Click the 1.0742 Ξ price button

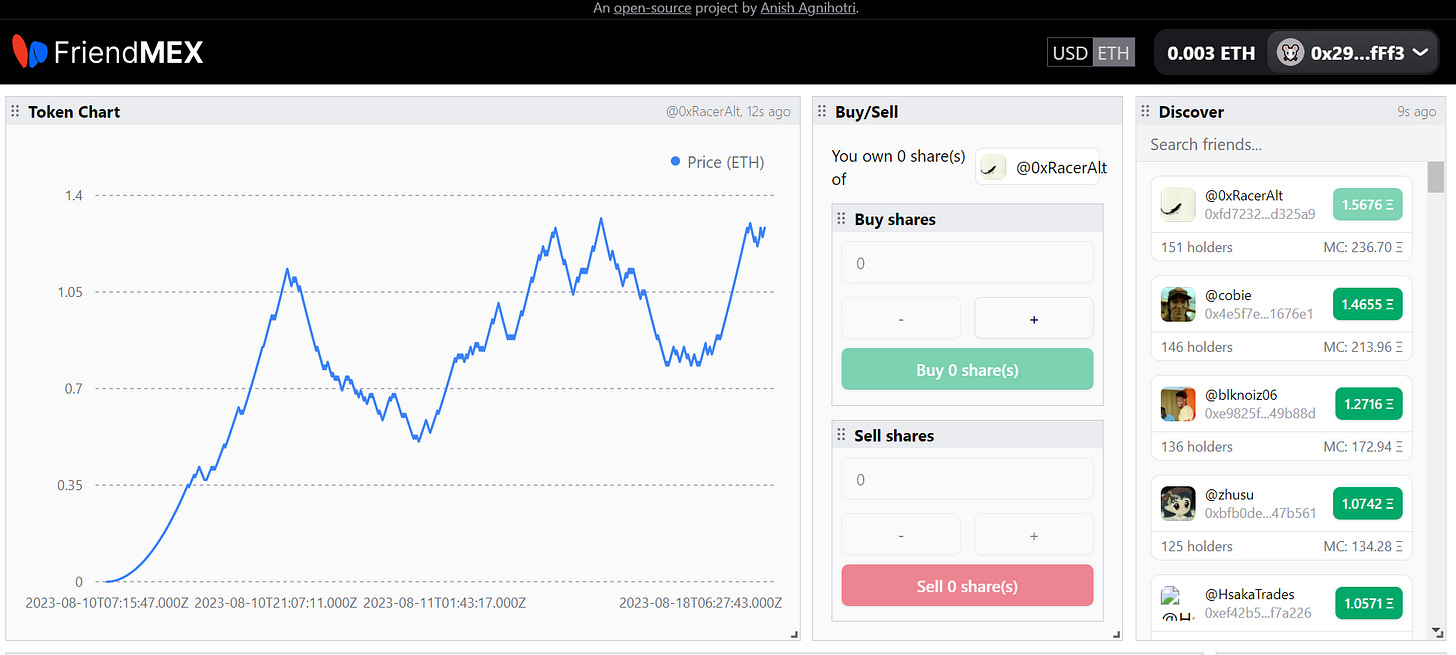1368,503
